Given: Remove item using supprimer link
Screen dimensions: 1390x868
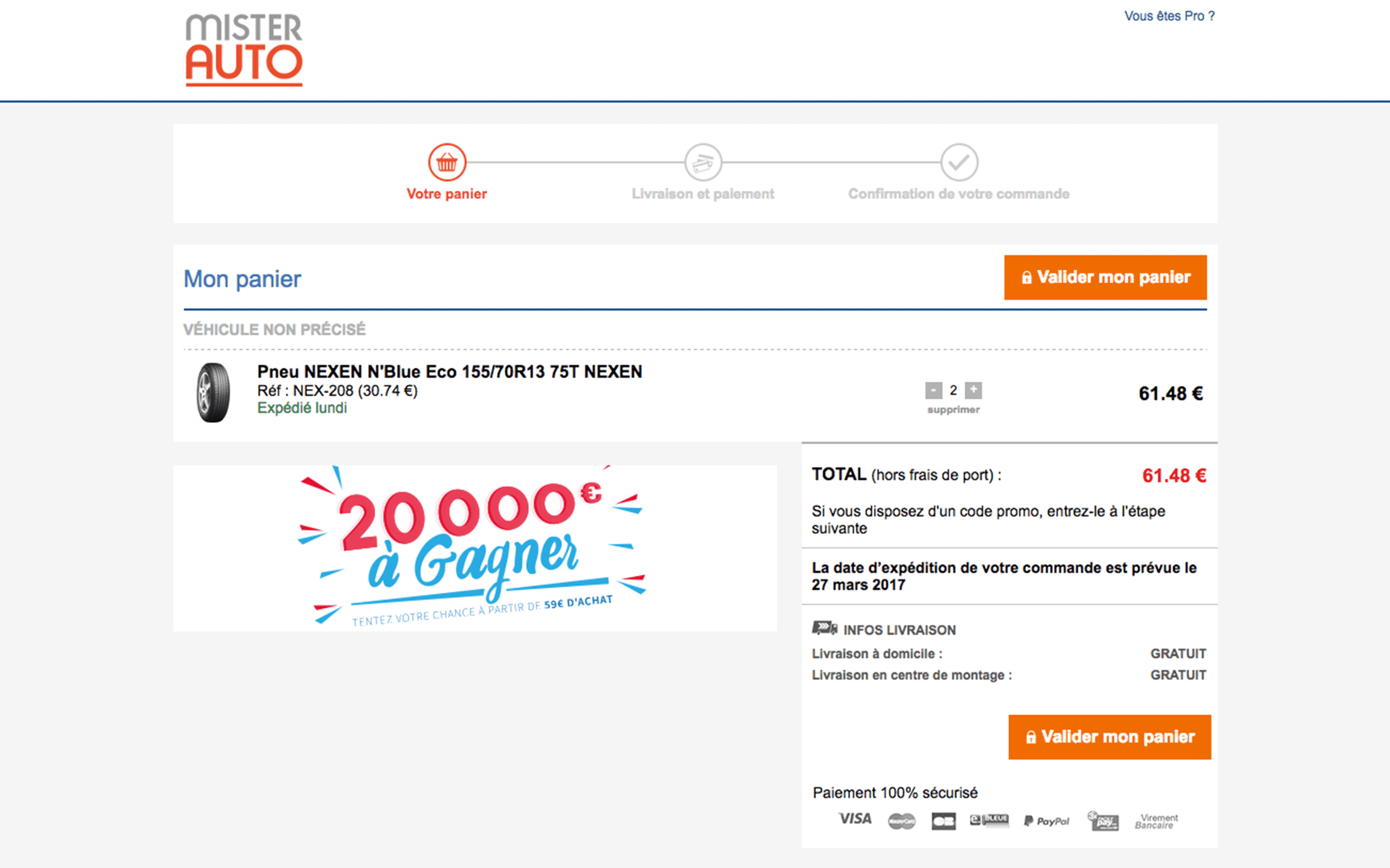Looking at the screenshot, I should click(953, 409).
